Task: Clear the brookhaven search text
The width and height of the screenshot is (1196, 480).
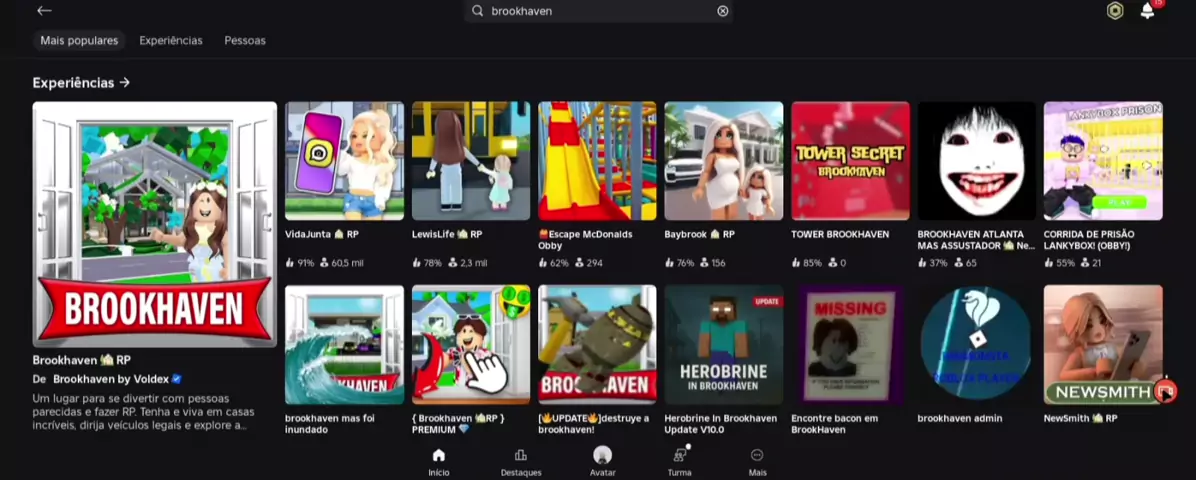Action: [x=723, y=11]
